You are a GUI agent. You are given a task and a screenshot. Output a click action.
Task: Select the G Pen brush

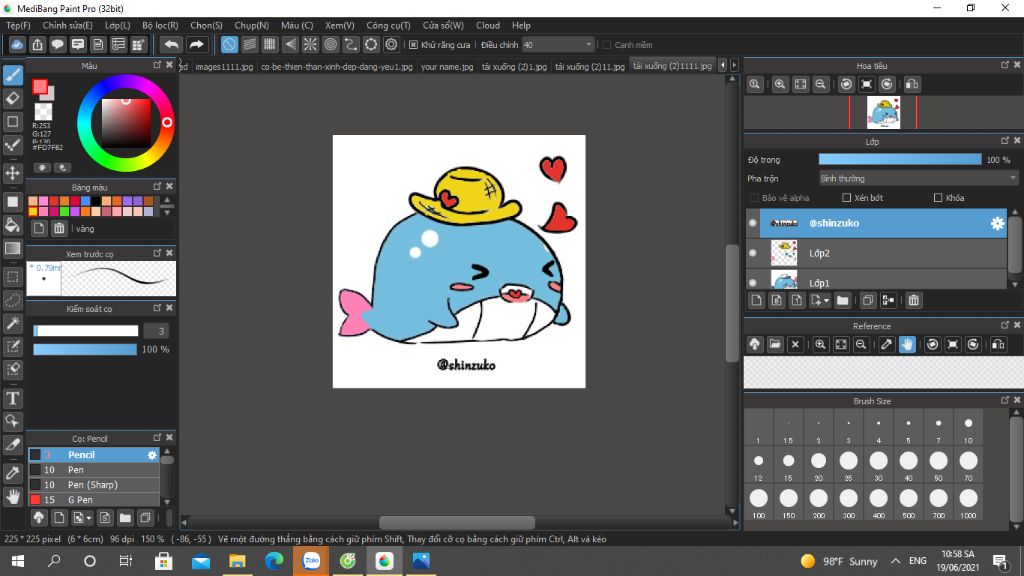(94, 500)
